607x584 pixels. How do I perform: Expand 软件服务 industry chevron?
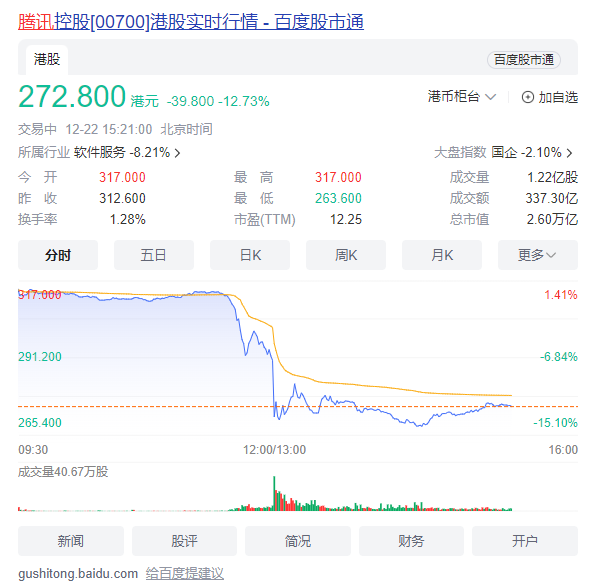177,153
